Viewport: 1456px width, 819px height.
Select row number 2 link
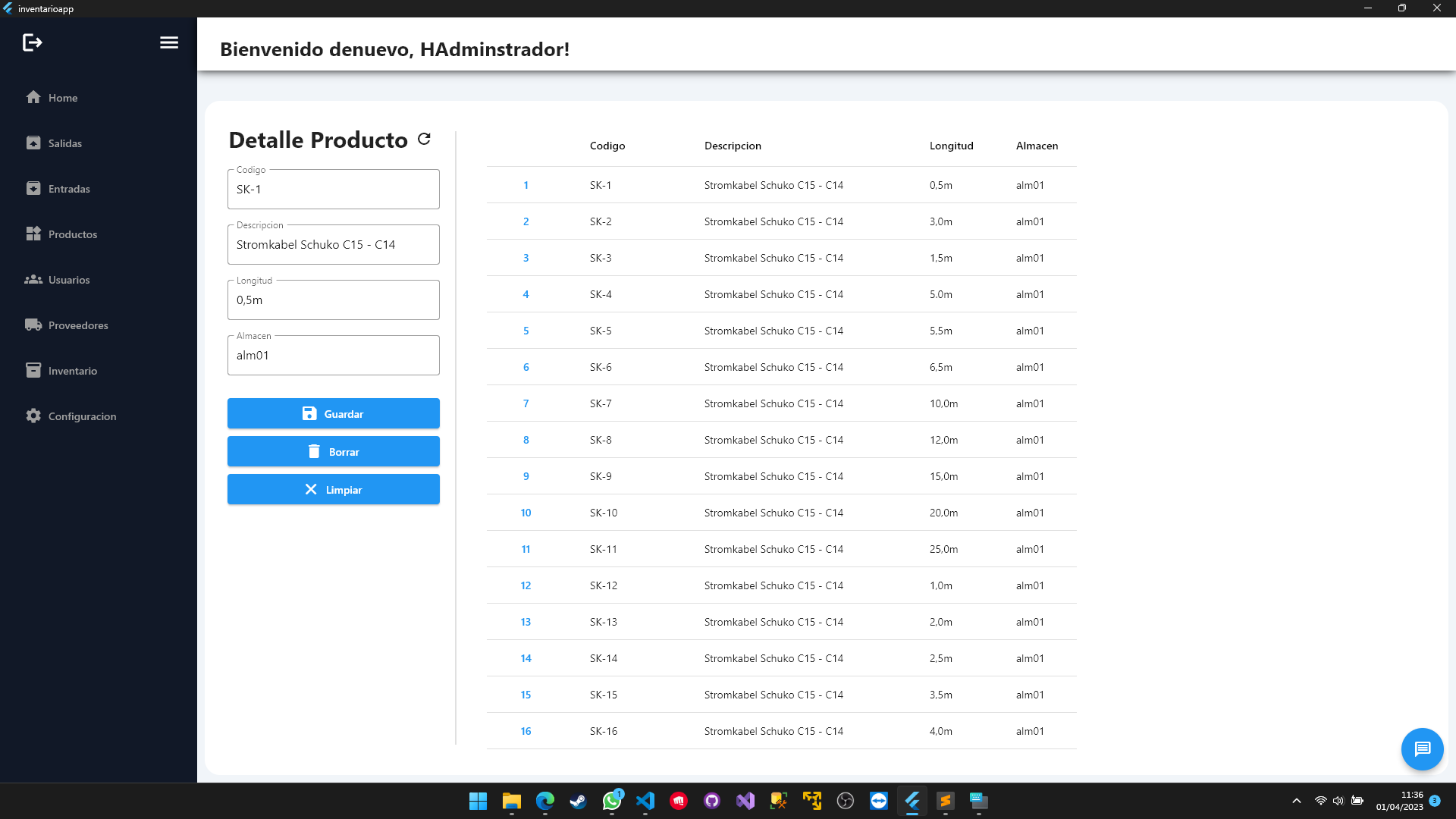pos(526,221)
